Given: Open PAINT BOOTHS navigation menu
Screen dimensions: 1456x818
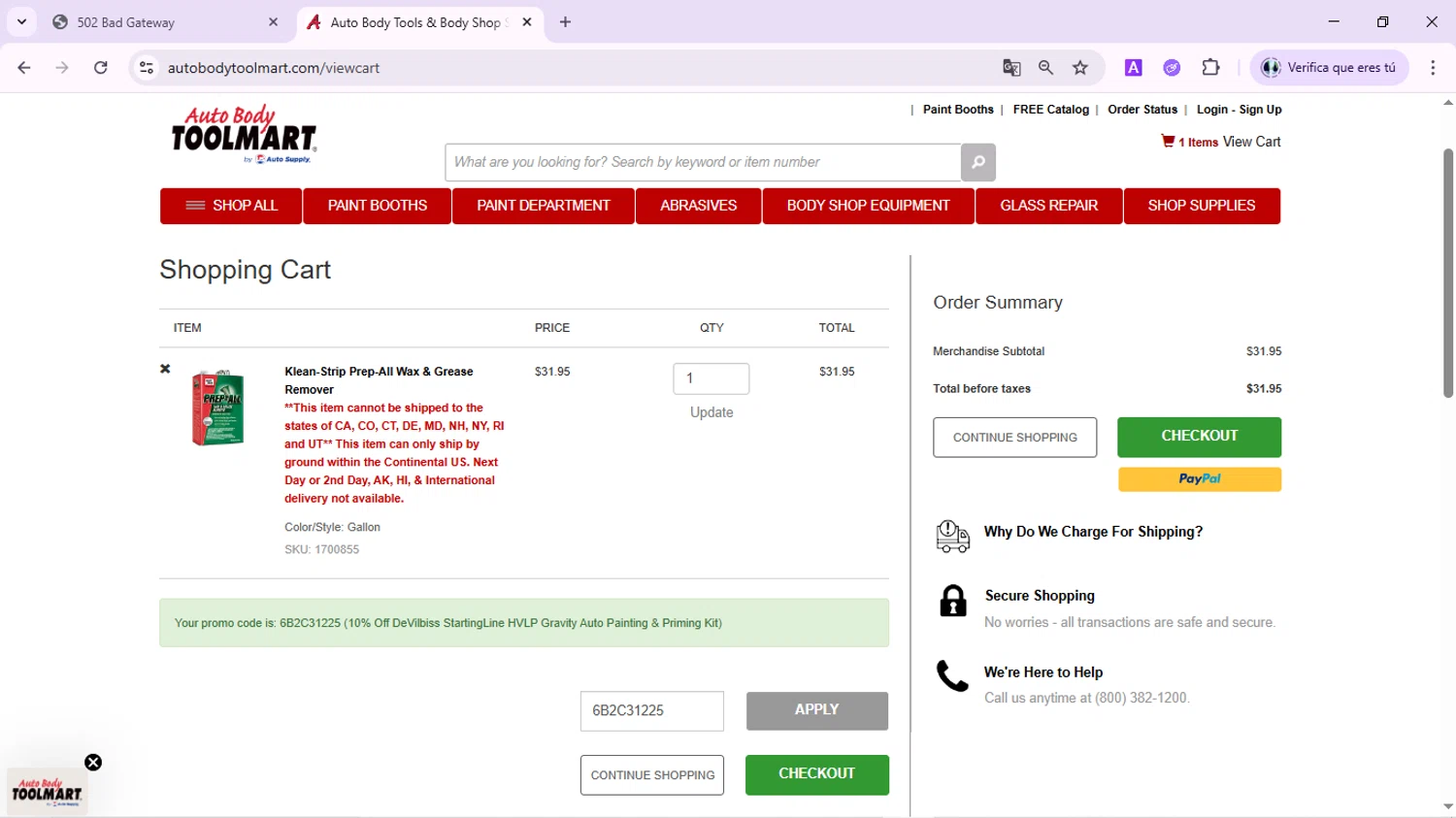Looking at the screenshot, I should [x=377, y=206].
